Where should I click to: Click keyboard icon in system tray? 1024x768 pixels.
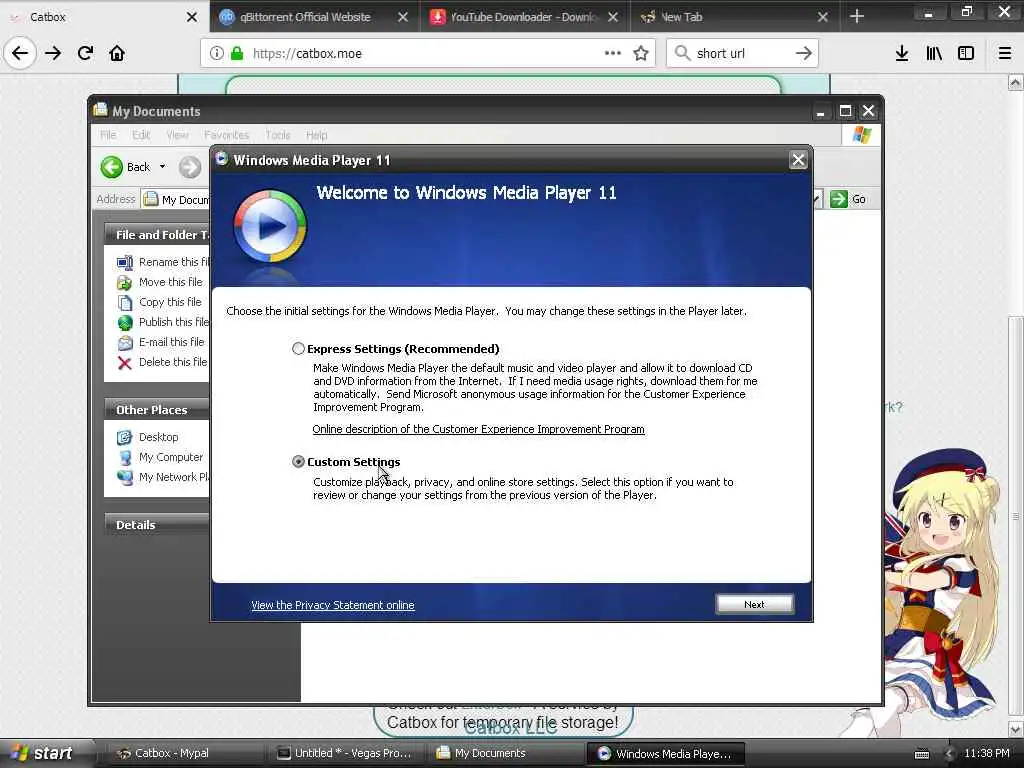[x=922, y=754]
